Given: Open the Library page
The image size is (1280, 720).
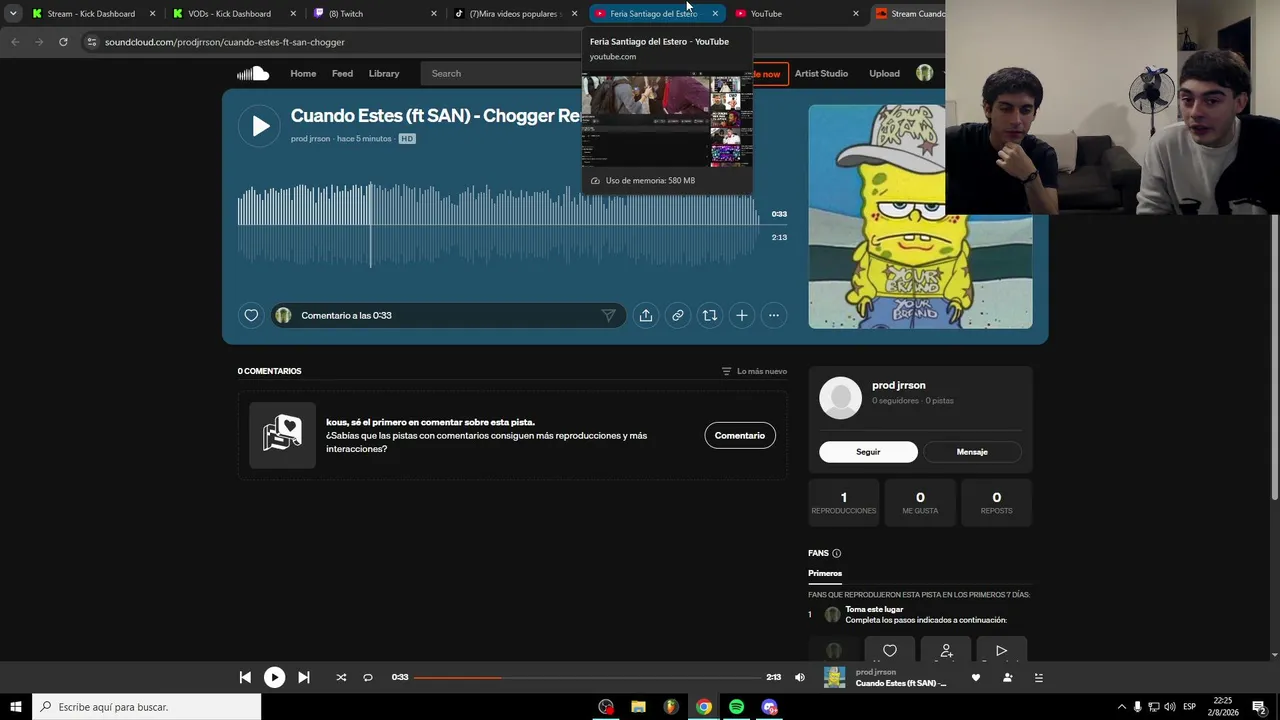Looking at the screenshot, I should pos(384,73).
